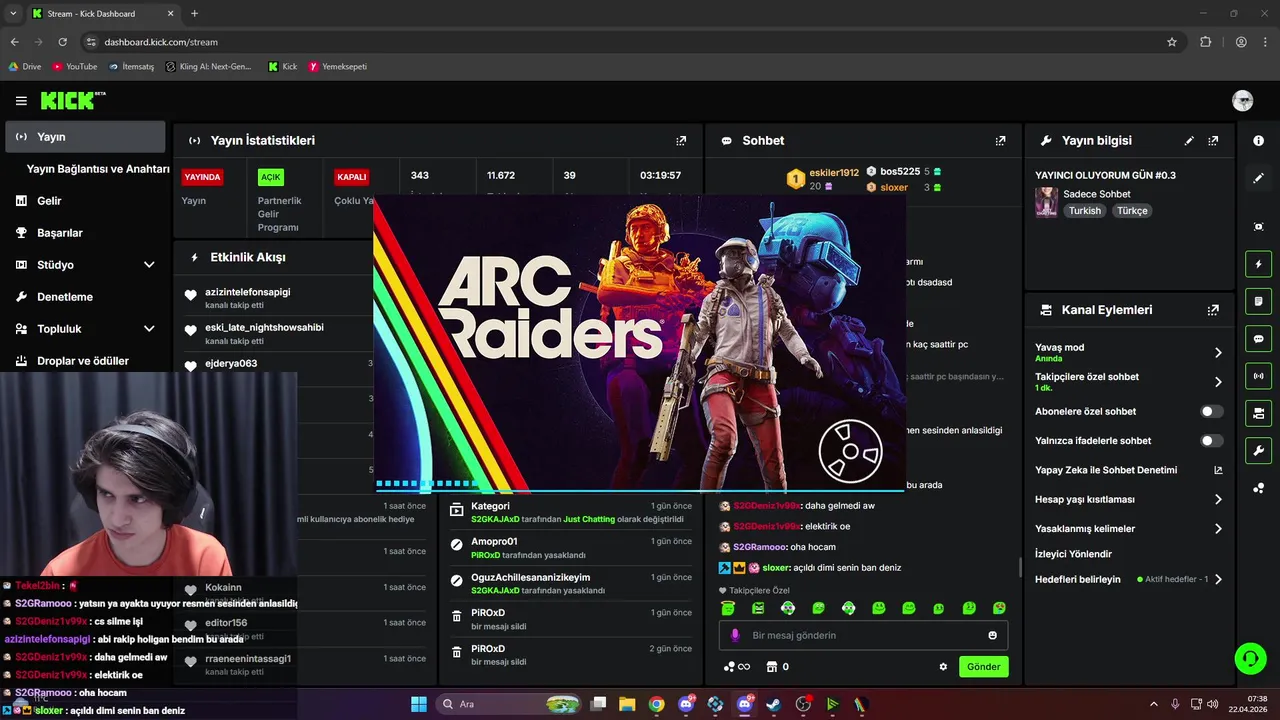Viewport: 1280px width, 720px height.
Task: Click the wrench icon in right rail
Action: (1259, 450)
